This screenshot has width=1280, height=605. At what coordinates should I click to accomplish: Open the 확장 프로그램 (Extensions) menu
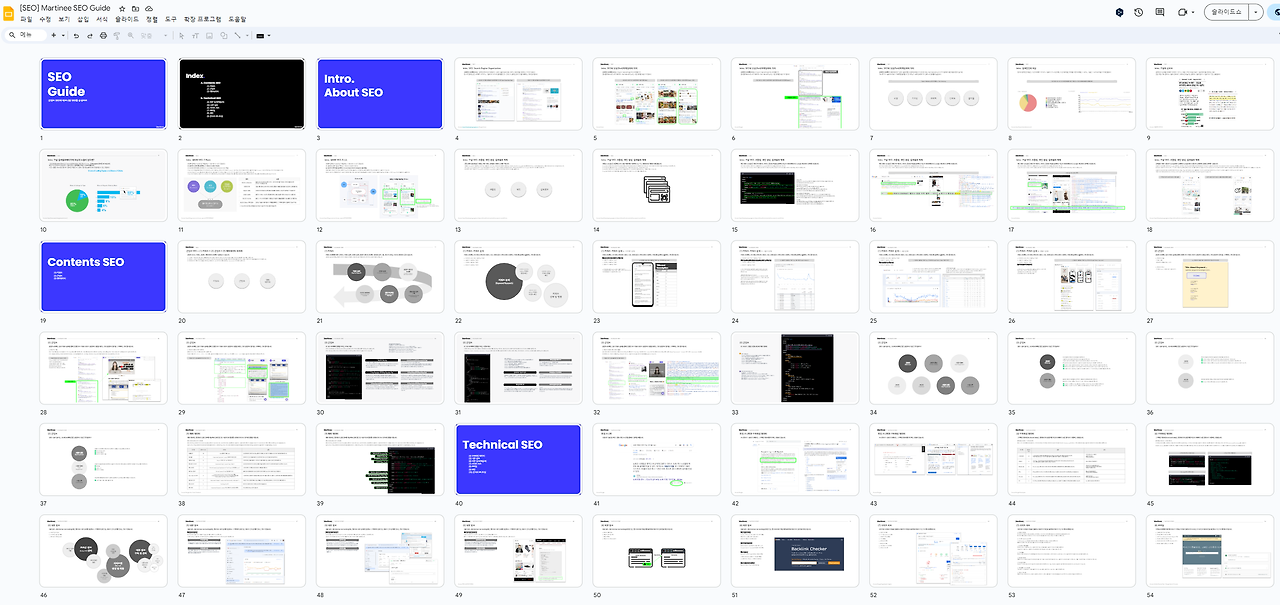[203, 19]
